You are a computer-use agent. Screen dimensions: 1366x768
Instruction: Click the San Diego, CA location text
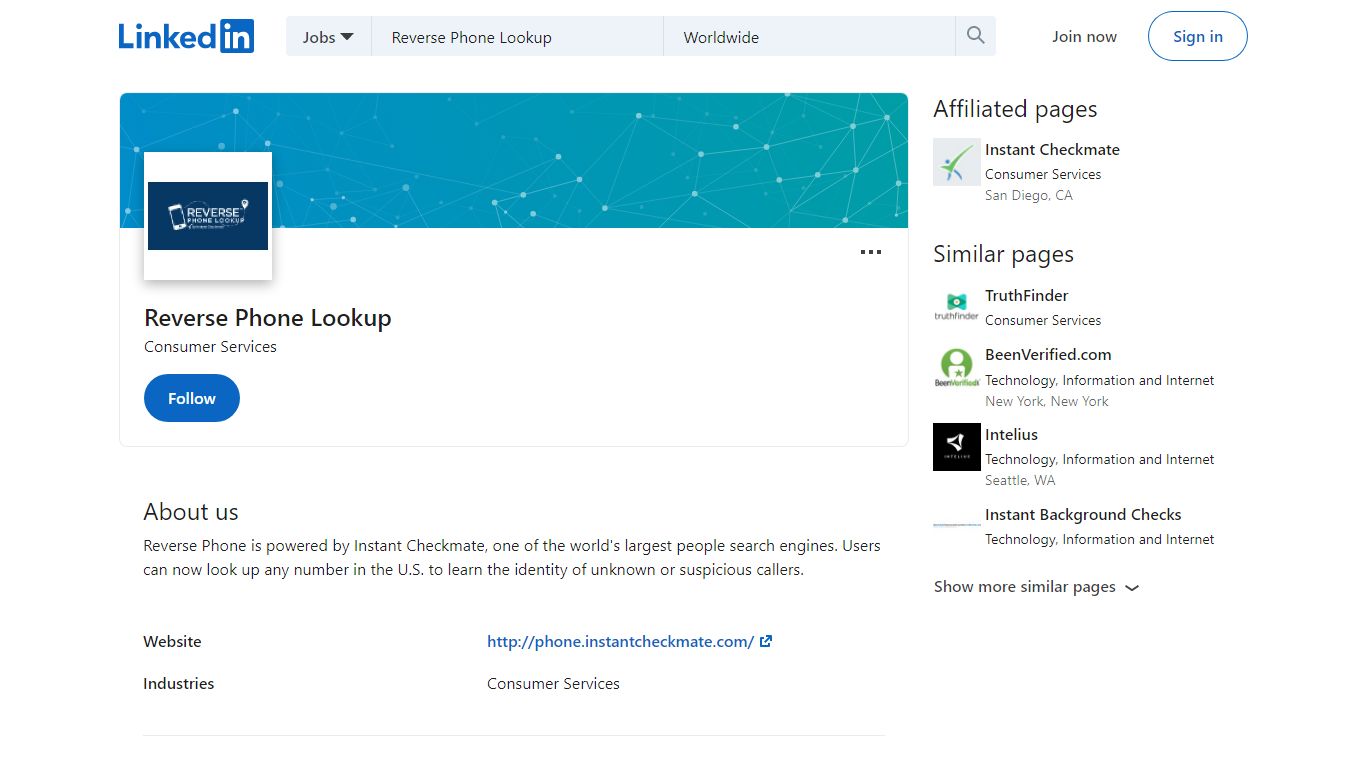tap(1029, 196)
